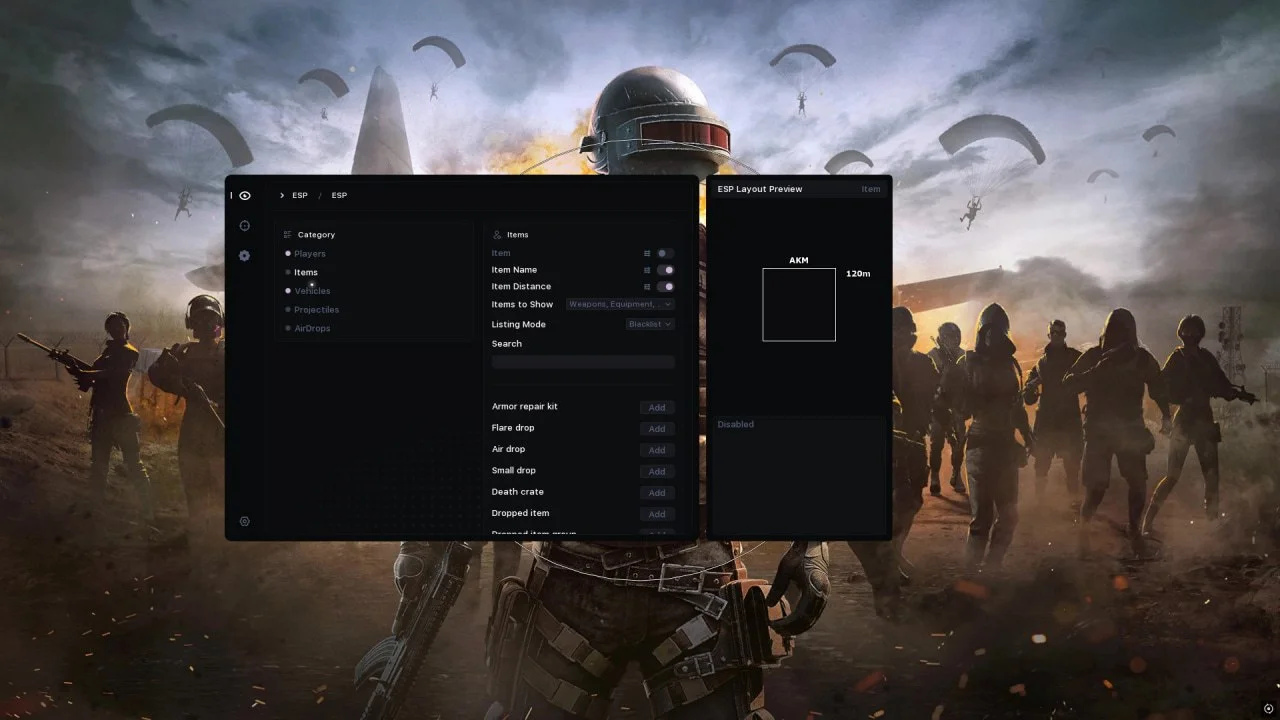Screen dimensions: 1280x720
Task: Turn off the Item Distance toggle
Action: click(665, 287)
